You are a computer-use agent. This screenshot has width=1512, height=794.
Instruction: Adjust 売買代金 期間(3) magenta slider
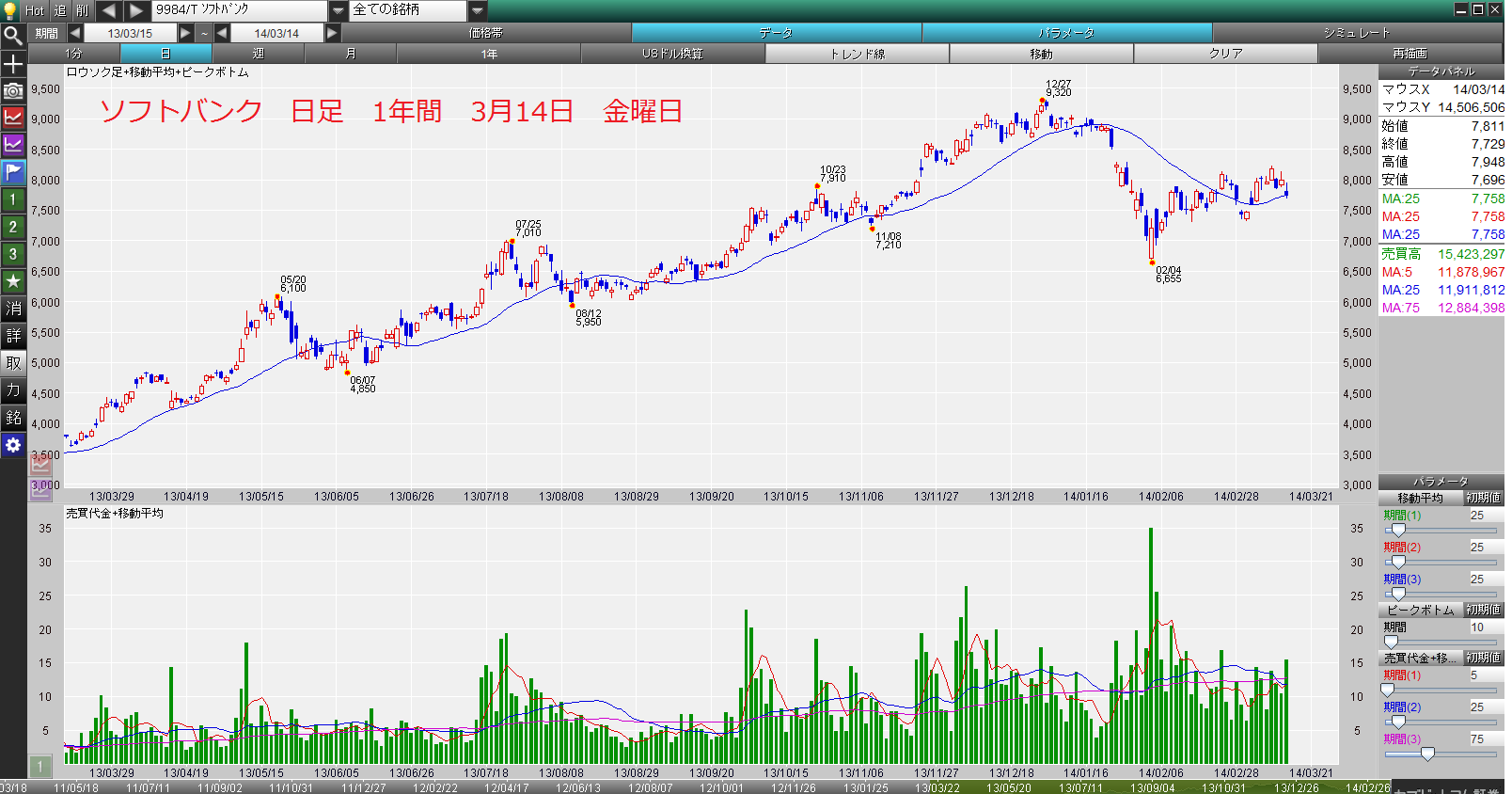click(1428, 754)
